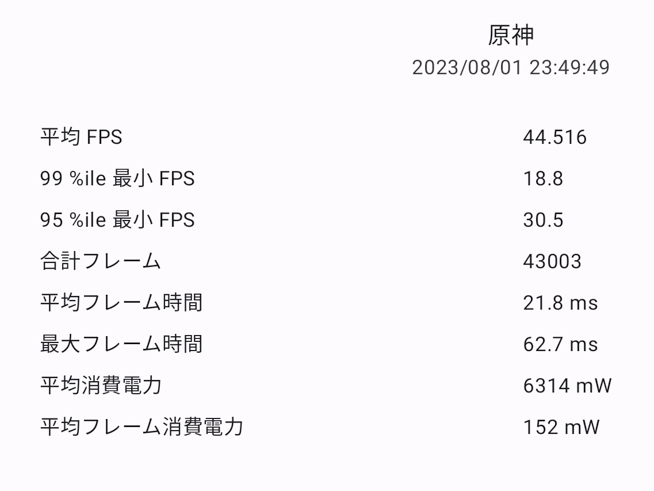Click the 平均フレーム消費電力 label
The height and width of the screenshot is (491, 654).
tap(141, 427)
